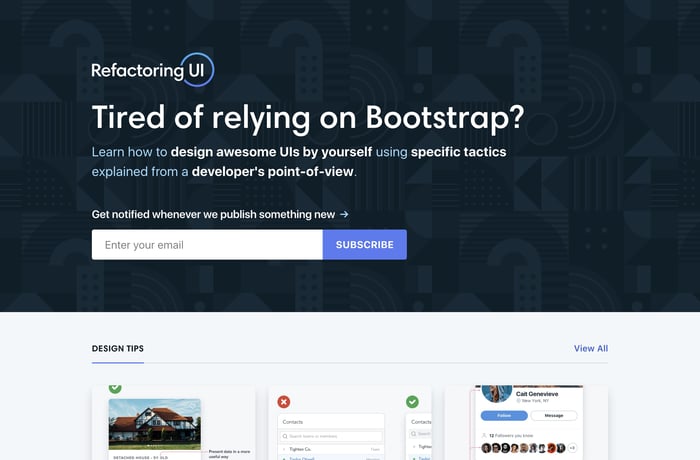Click the '12 Followers you know' text
Screen dimensions: 700x460
click(511, 435)
